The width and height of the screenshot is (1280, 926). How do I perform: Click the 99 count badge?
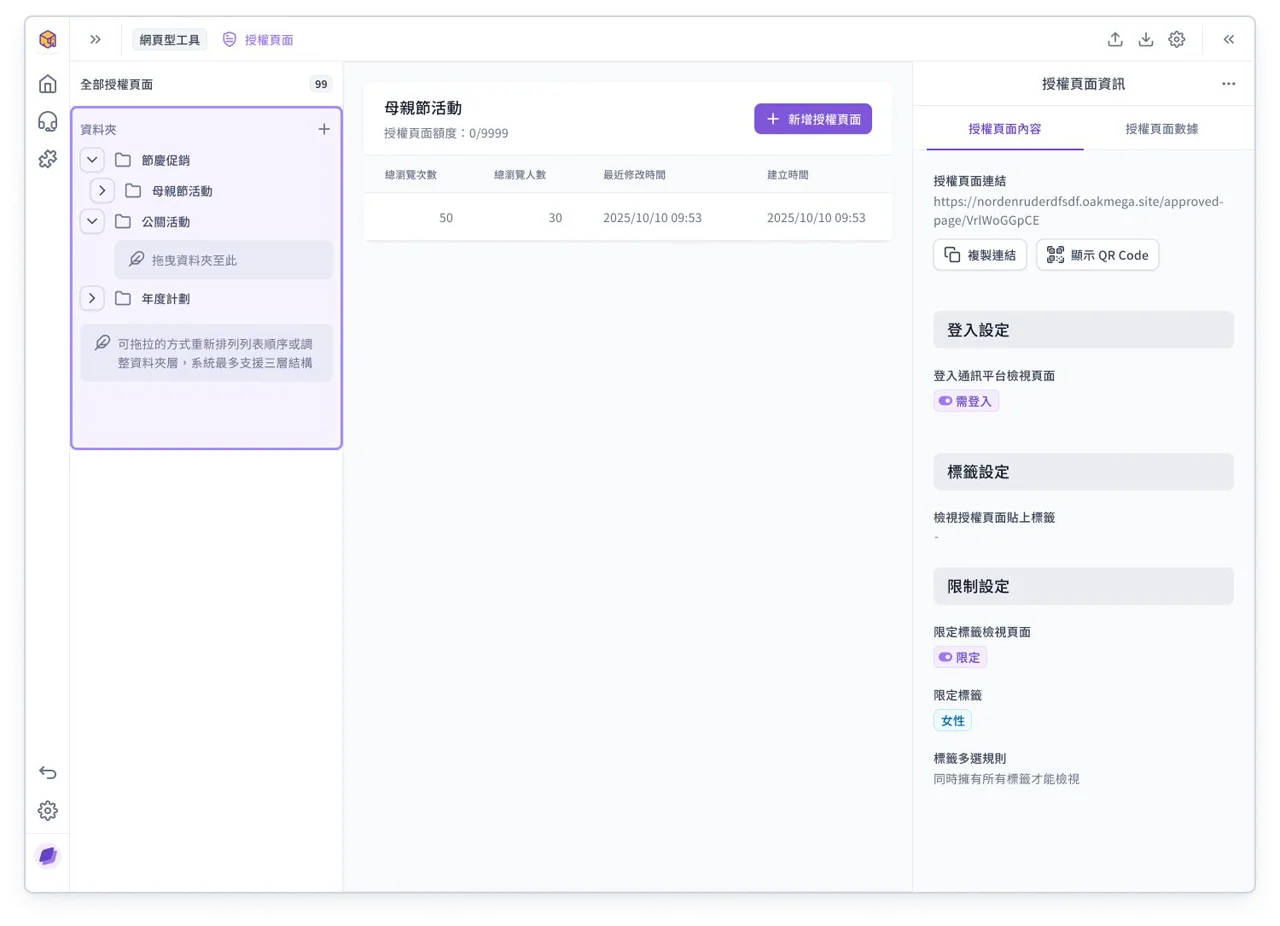tap(321, 85)
